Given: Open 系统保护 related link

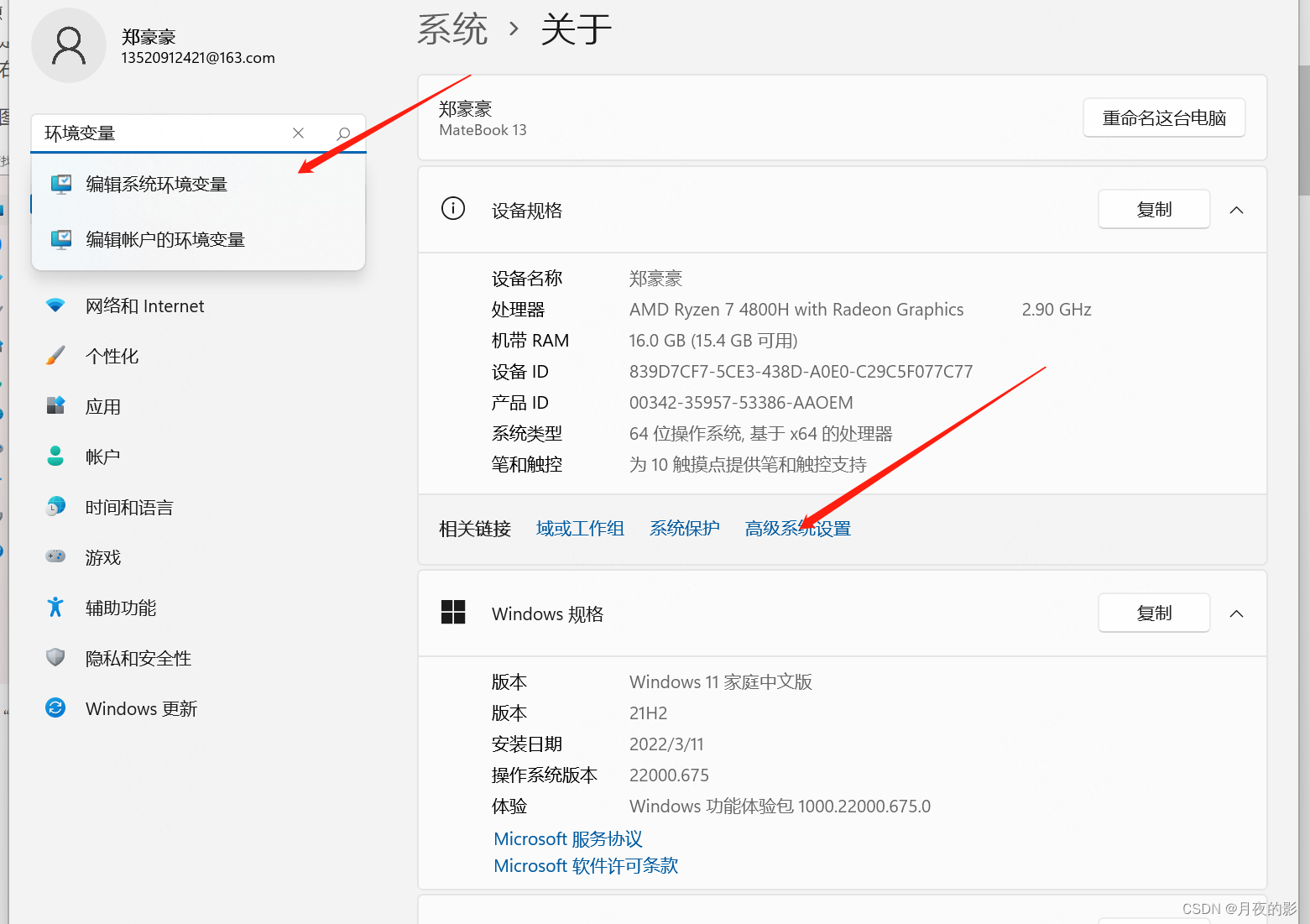Looking at the screenshot, I should (684, 529).
